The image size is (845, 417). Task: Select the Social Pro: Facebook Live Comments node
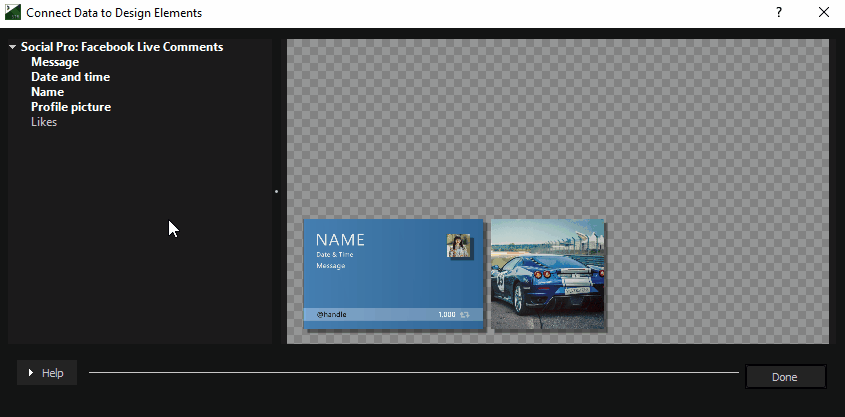(121, 47)
